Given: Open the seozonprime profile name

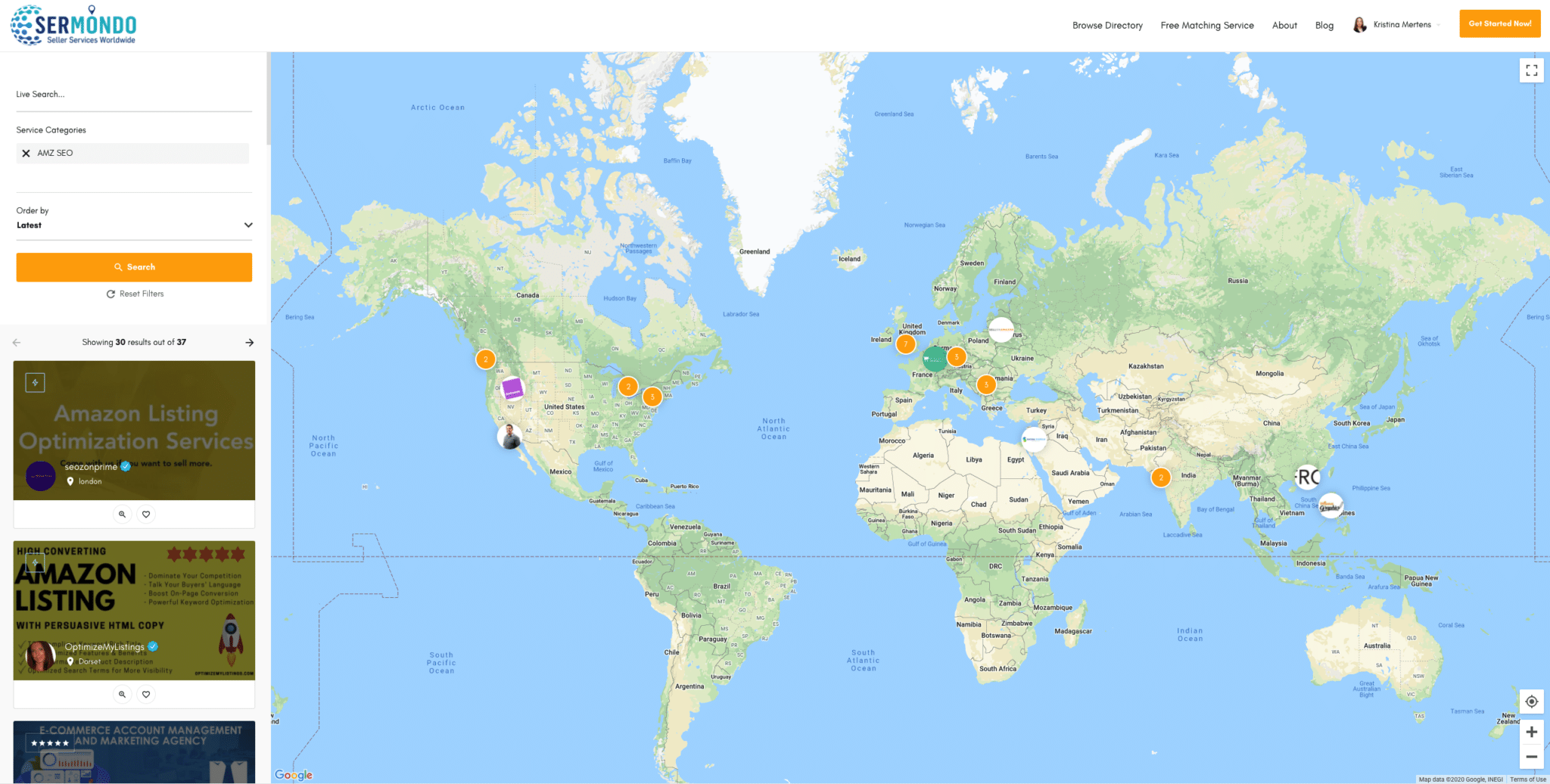Looking at the screenshot, I should click(x=91, y=467).
